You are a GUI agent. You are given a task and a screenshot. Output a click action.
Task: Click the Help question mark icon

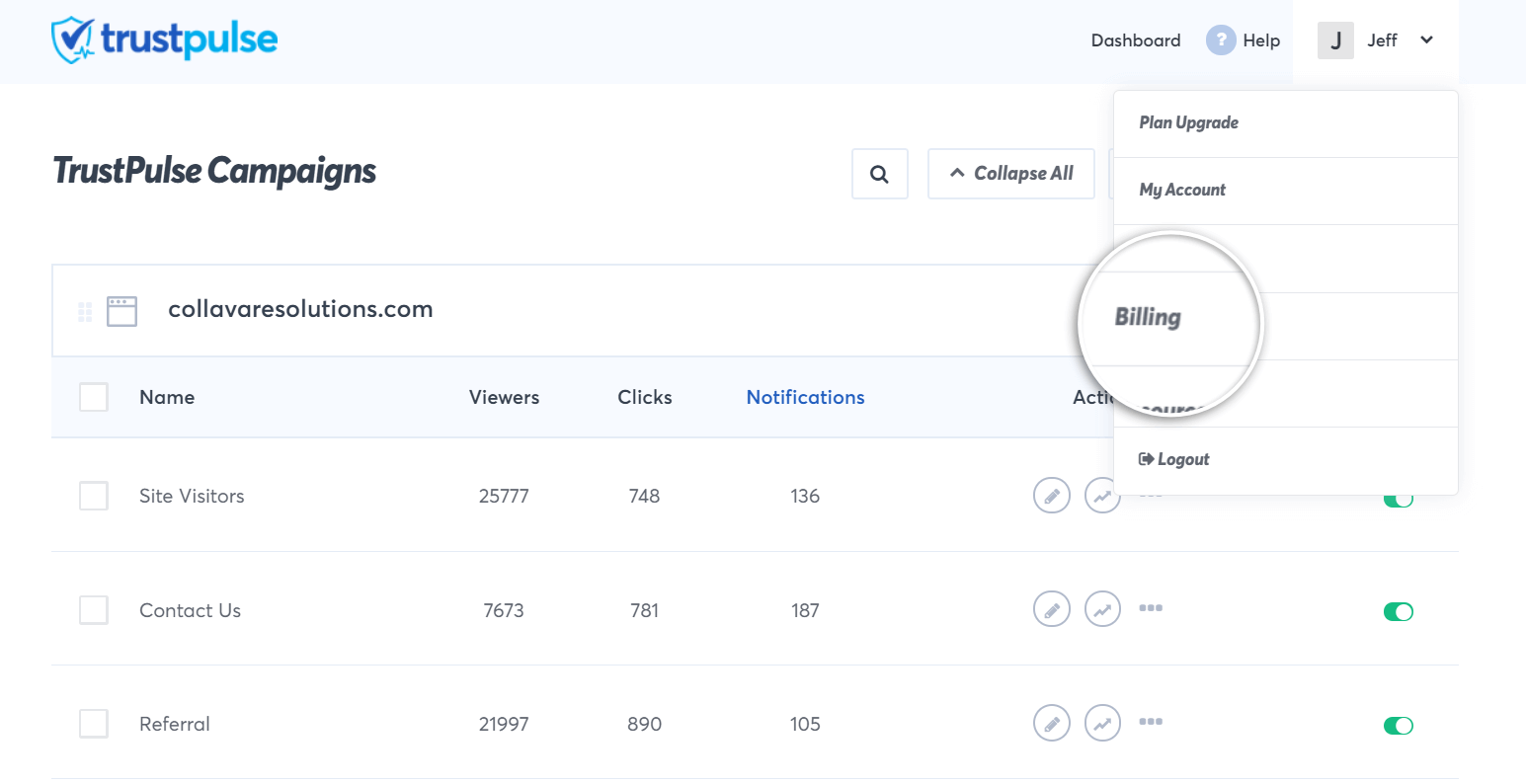1221,40
